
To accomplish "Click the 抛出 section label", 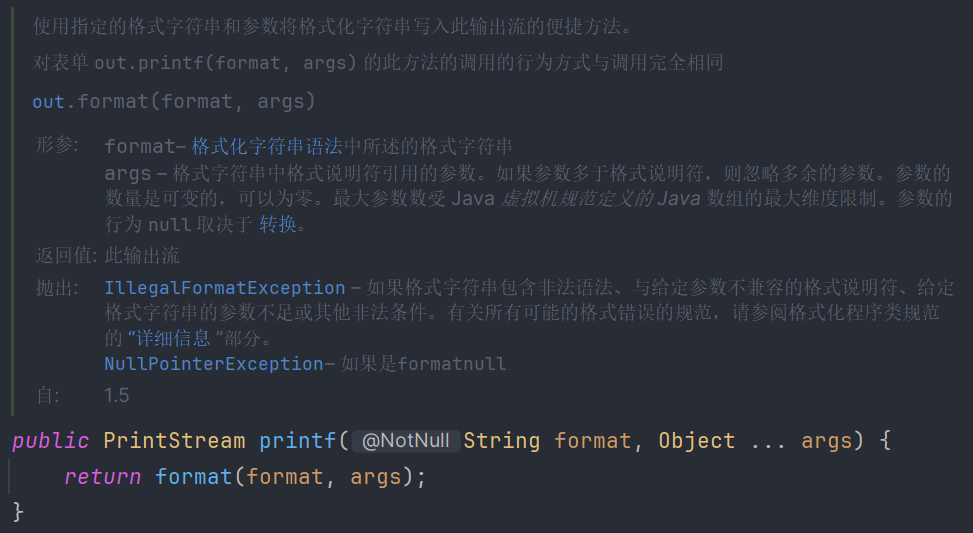I will coord(56,288).
